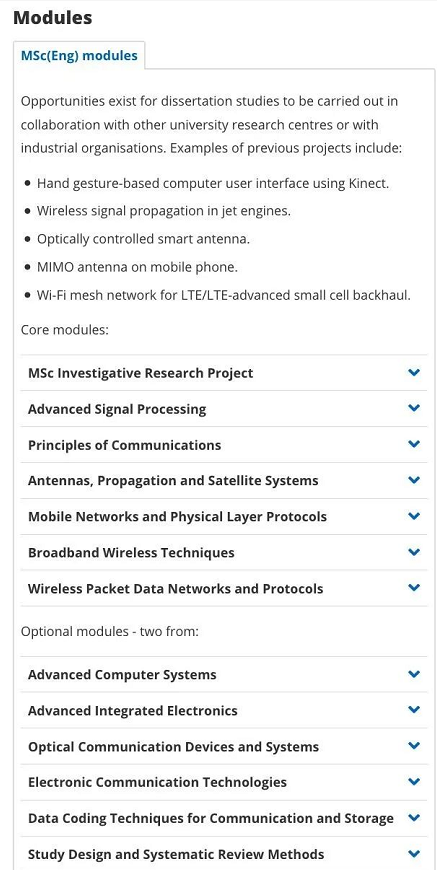The image size is (437, 870).
Task: Open MSc Investigative Research Project title
Action: [140, 373]
